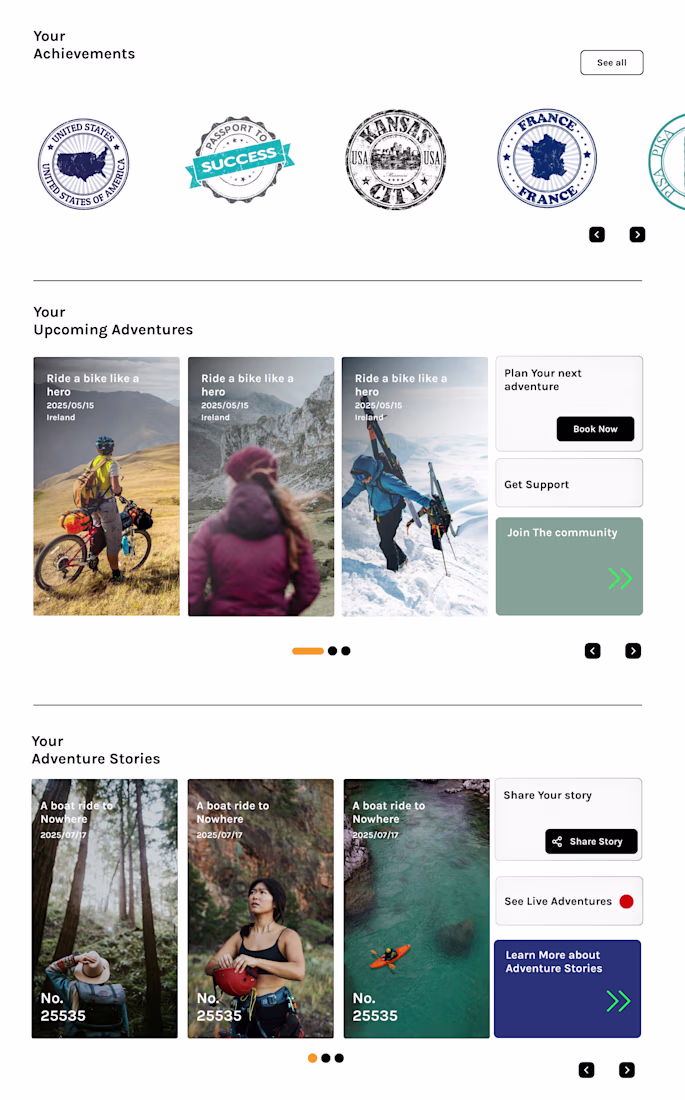
Task: Expand the Get Support card
Action: click(569, 483)
